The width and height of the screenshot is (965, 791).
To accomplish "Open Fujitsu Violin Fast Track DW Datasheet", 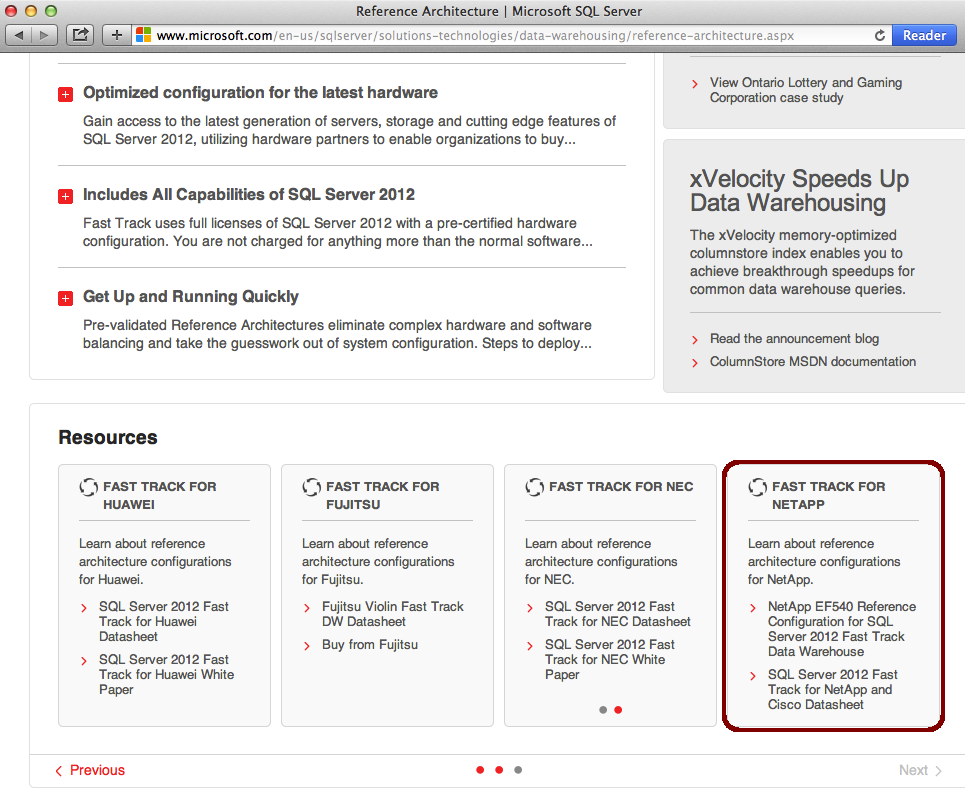I will tap(393, 614).
